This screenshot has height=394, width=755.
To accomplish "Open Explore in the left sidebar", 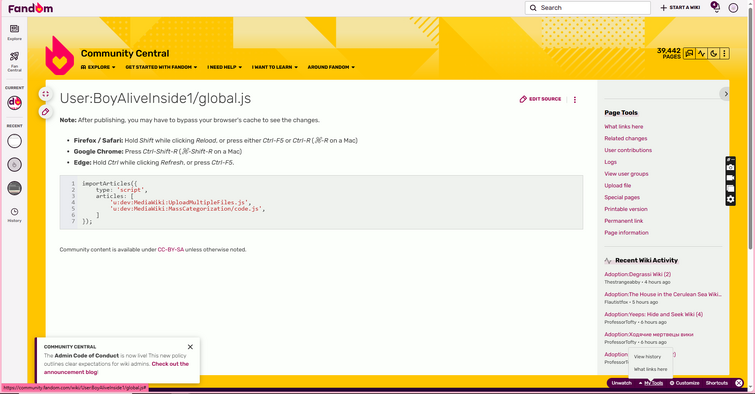I will click(x=14, y=32).
